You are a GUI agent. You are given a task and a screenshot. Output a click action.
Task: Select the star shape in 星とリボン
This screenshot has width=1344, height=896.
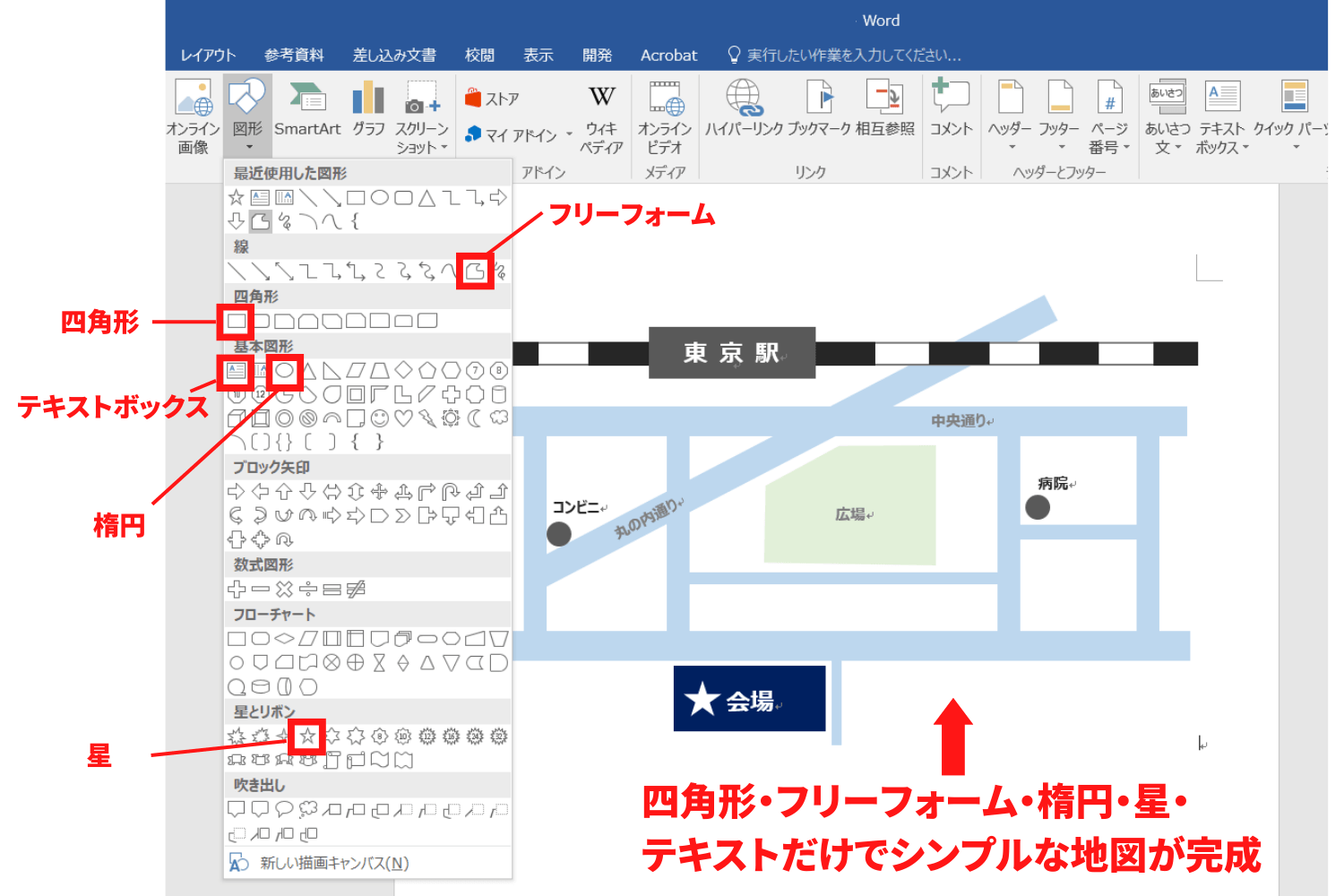coord(308,737)
